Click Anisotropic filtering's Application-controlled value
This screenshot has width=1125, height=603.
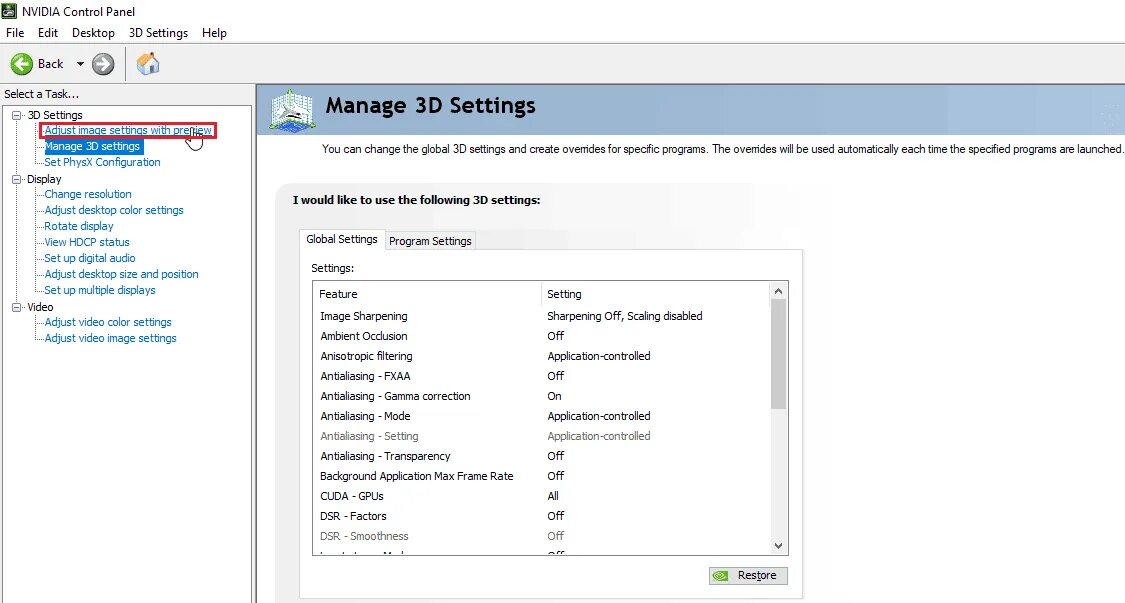click(598, 357)
